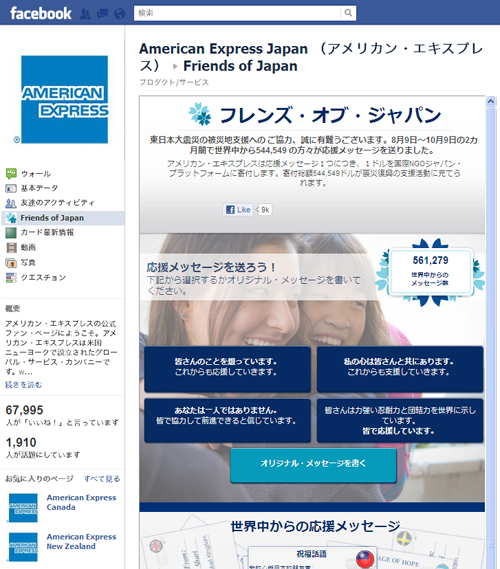Viewport: 500px width, 569px height.
Task: Click the プロダクト/サービス category text
Action: click(175, 82)
